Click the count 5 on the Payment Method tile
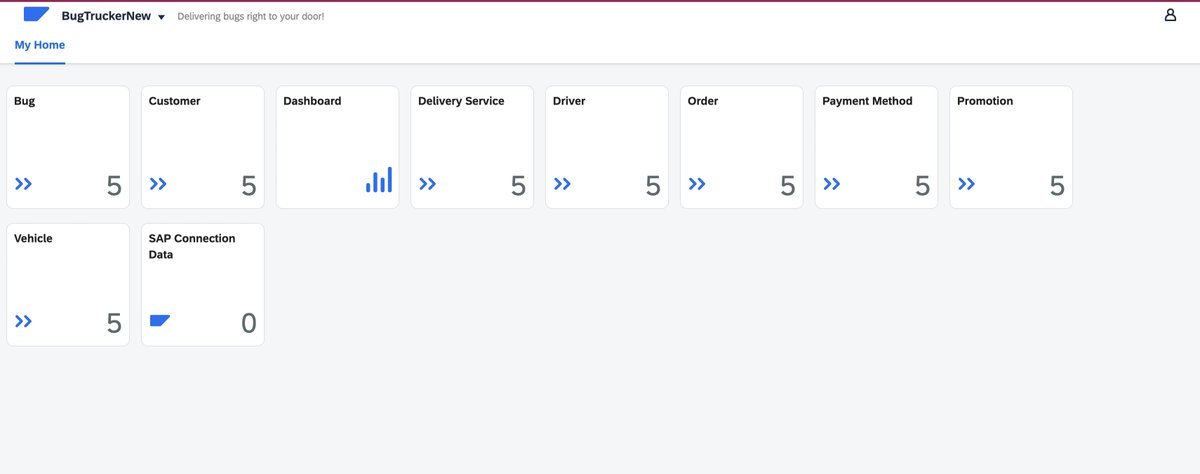 [x=922, y=186]
